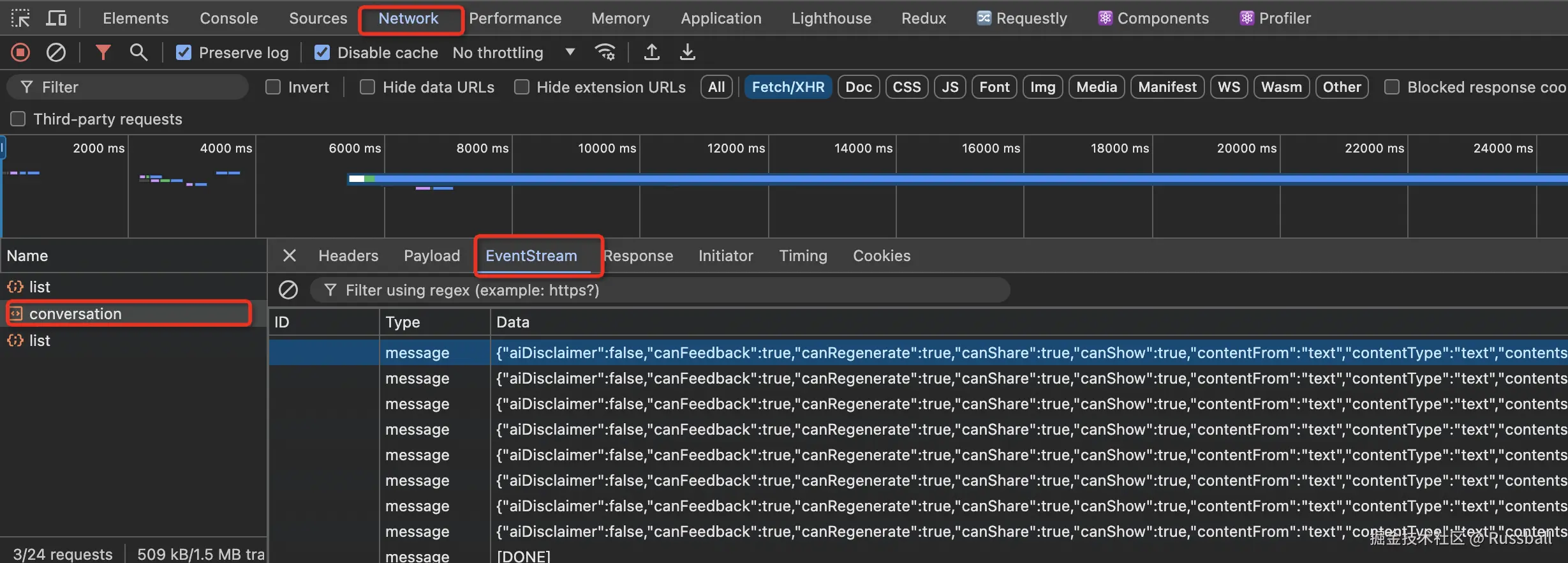Open the Lighthouse tab
The image size is (1568, 563).
(831, 19)
